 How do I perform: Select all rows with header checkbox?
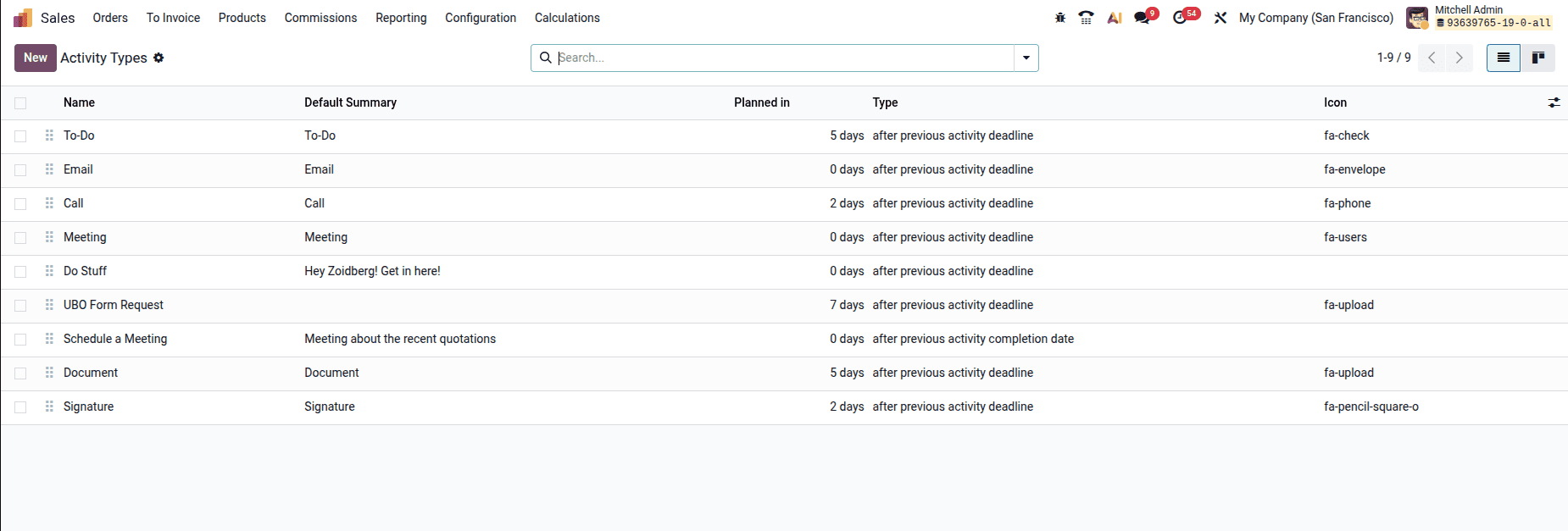(x=20, y=103)
